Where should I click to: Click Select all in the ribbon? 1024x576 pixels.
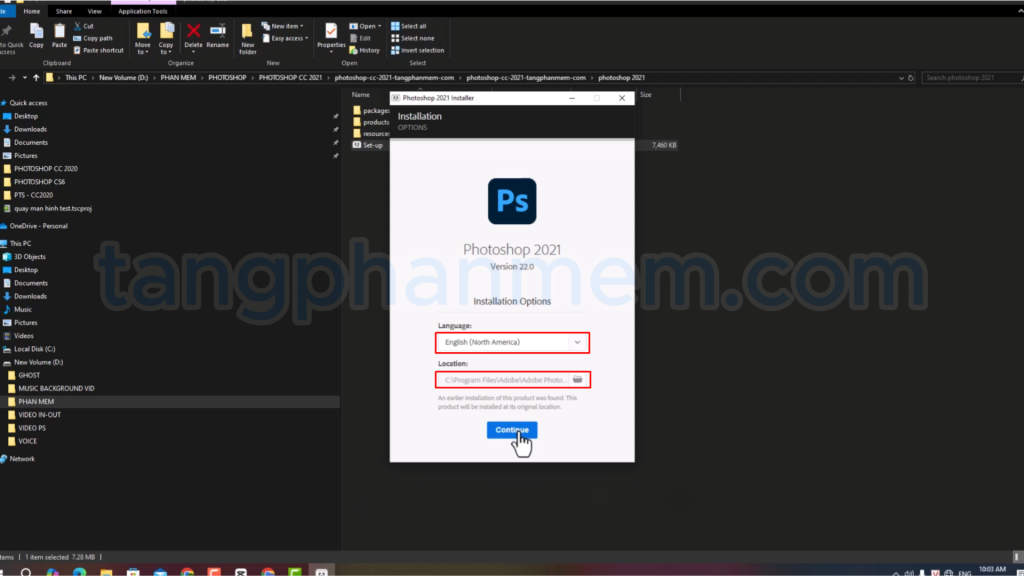click(412, 26)
